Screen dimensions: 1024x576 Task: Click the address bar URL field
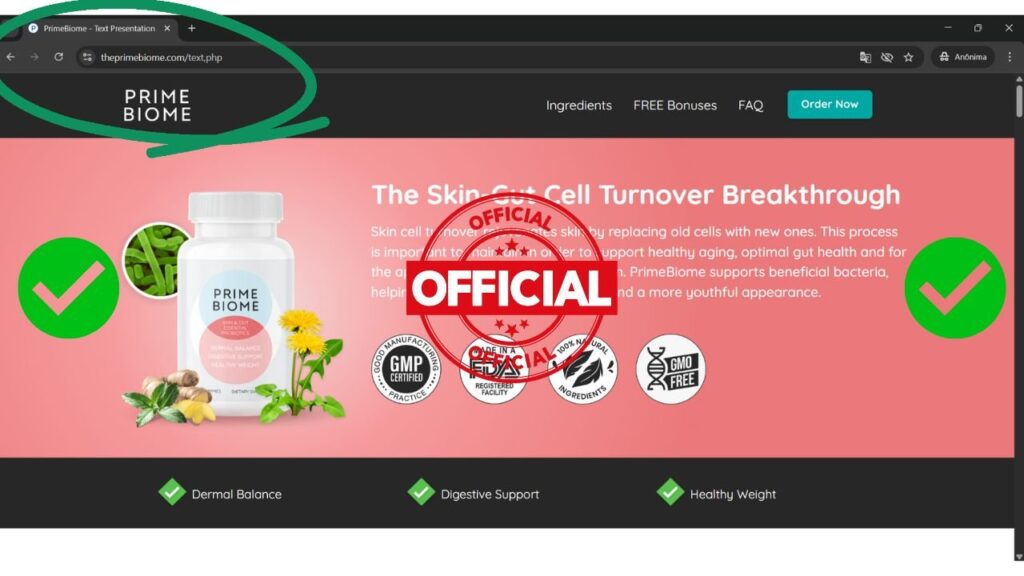tap(457, 57)
